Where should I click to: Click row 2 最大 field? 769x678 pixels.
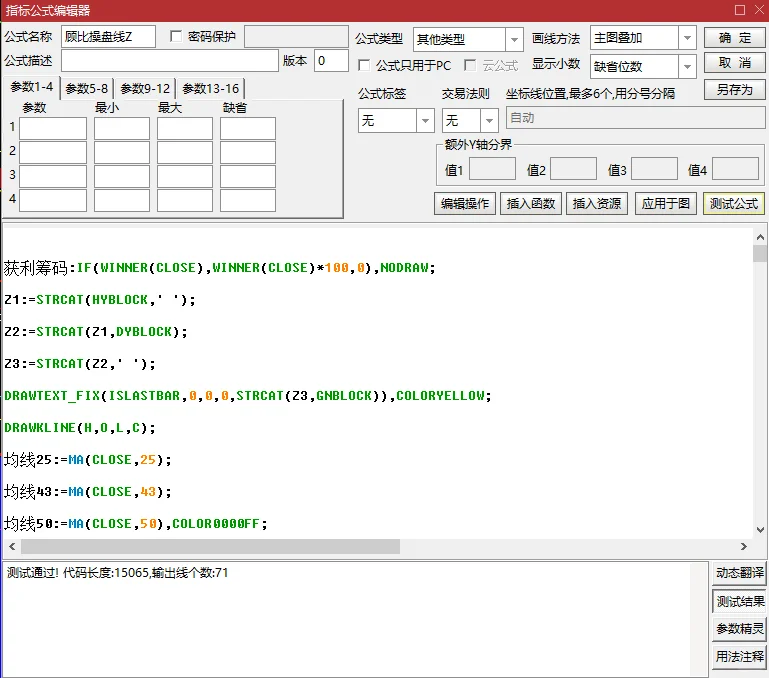(185, 152)
